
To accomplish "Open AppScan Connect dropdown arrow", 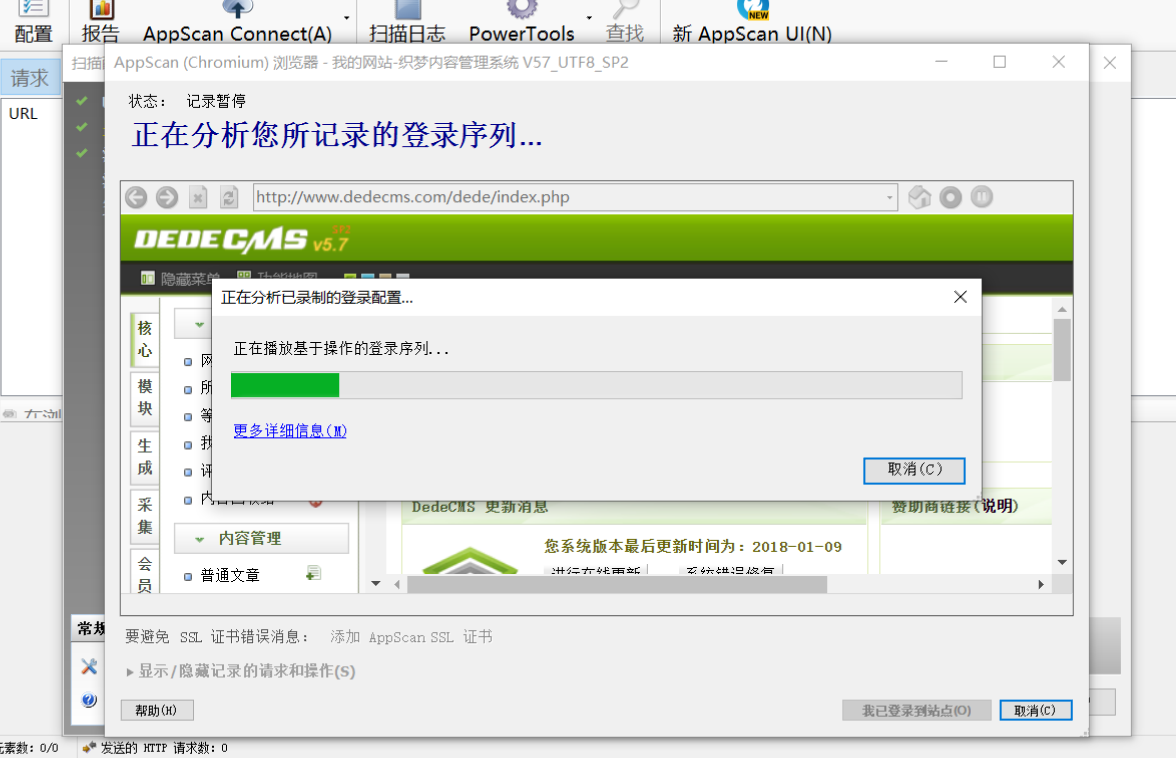I will pos(346,18).
